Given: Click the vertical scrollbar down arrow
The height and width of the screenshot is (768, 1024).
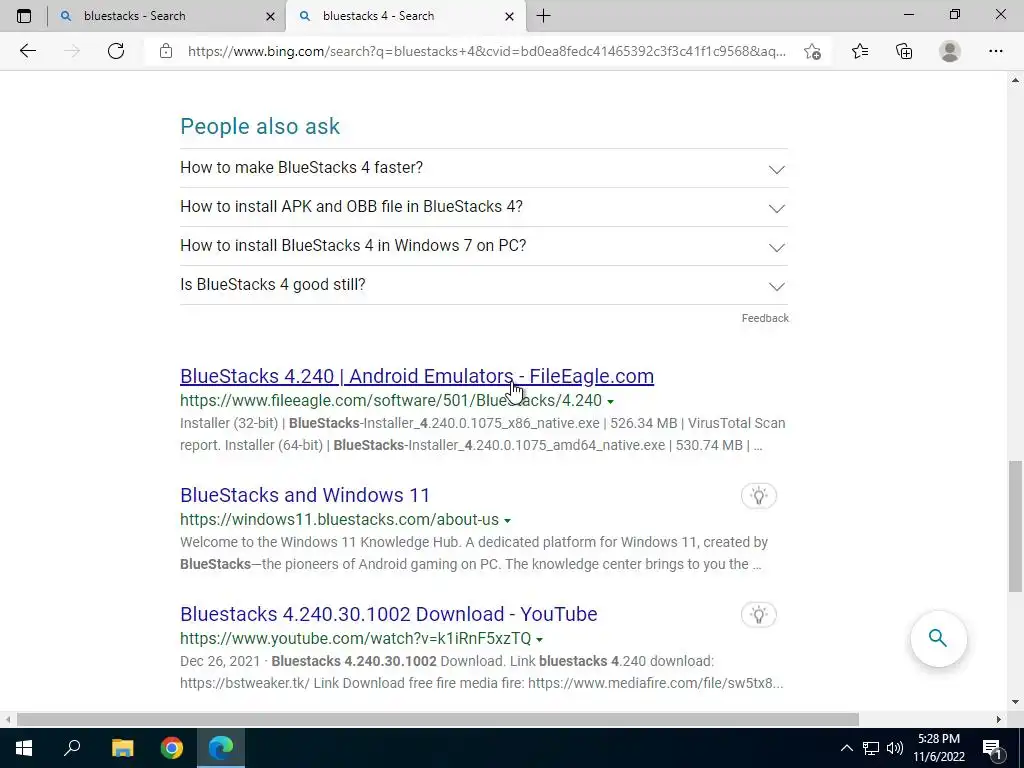Looking at the screenshot, I should click(1014, 702).
